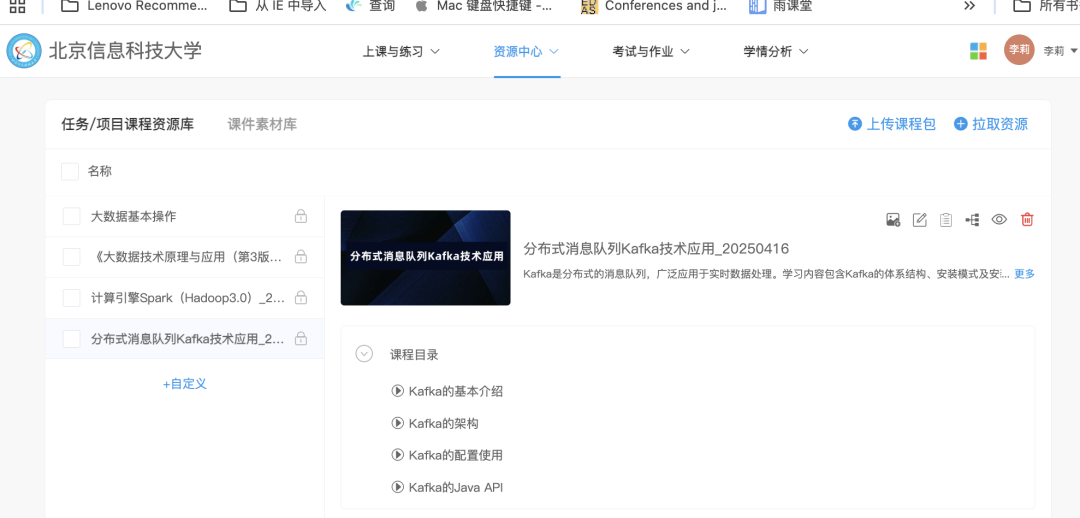Play the Kafka的基本介绍 lesson icon
The width and height of the screenshot is (1080, 518).
point(398,391)
